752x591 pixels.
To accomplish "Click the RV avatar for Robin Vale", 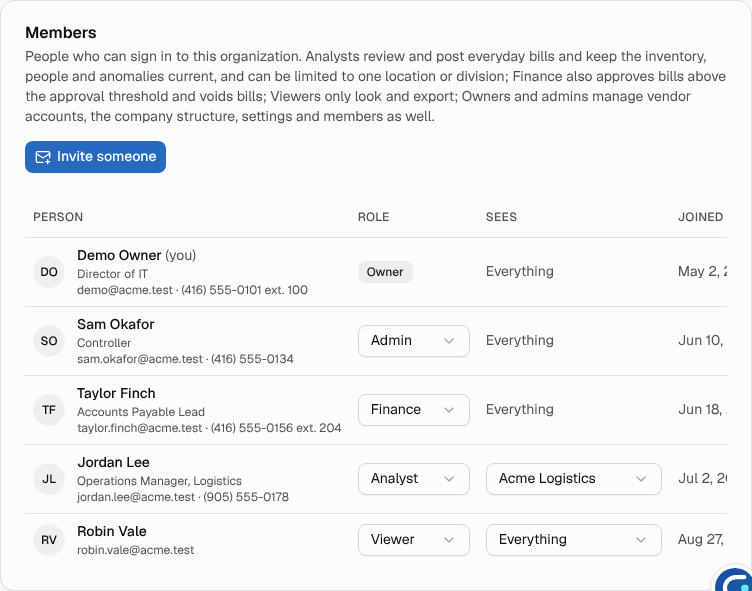I will pyautogui.click(x=49, y=540).
